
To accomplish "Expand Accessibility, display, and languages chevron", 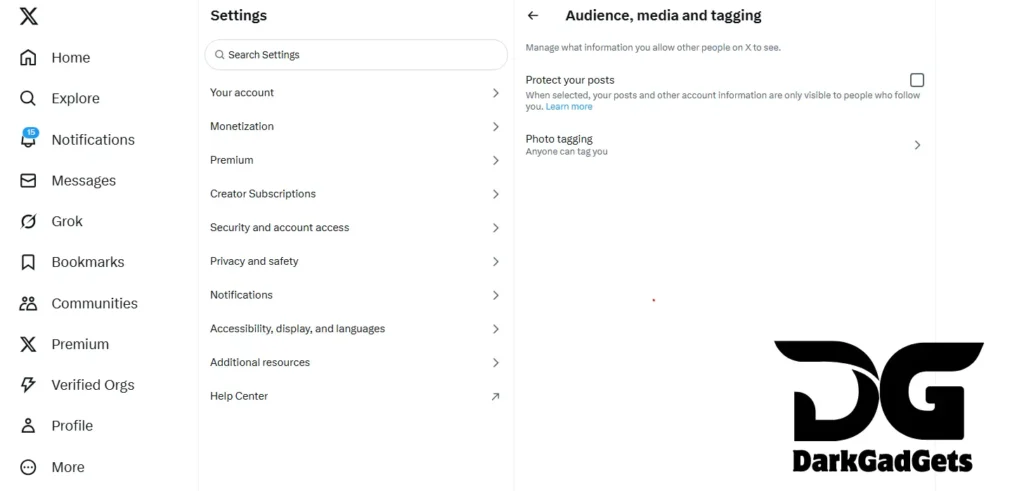I will [x=496, y=329].
